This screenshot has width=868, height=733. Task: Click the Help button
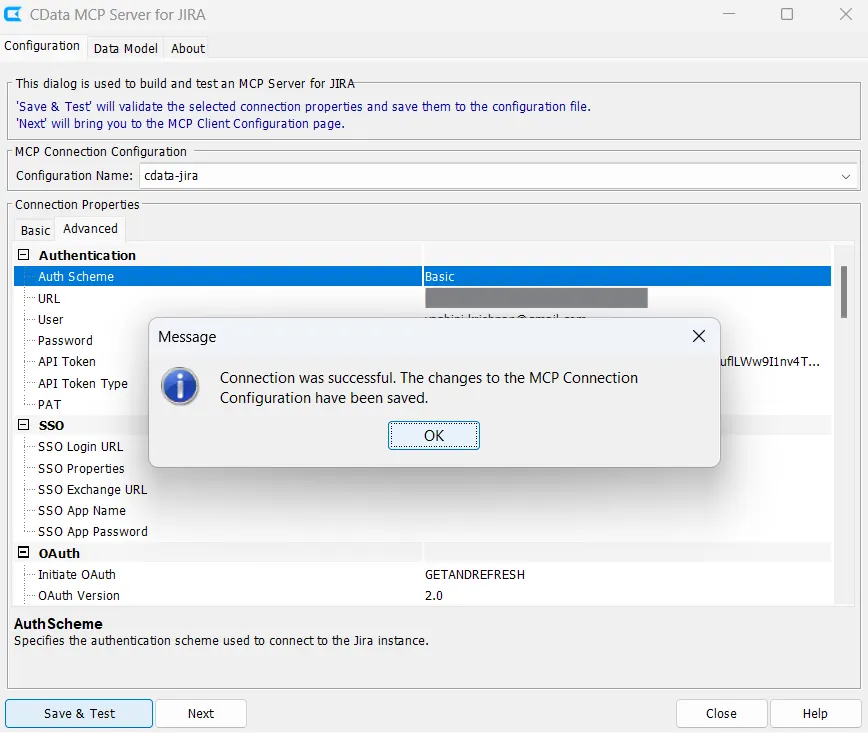point(815,714)
